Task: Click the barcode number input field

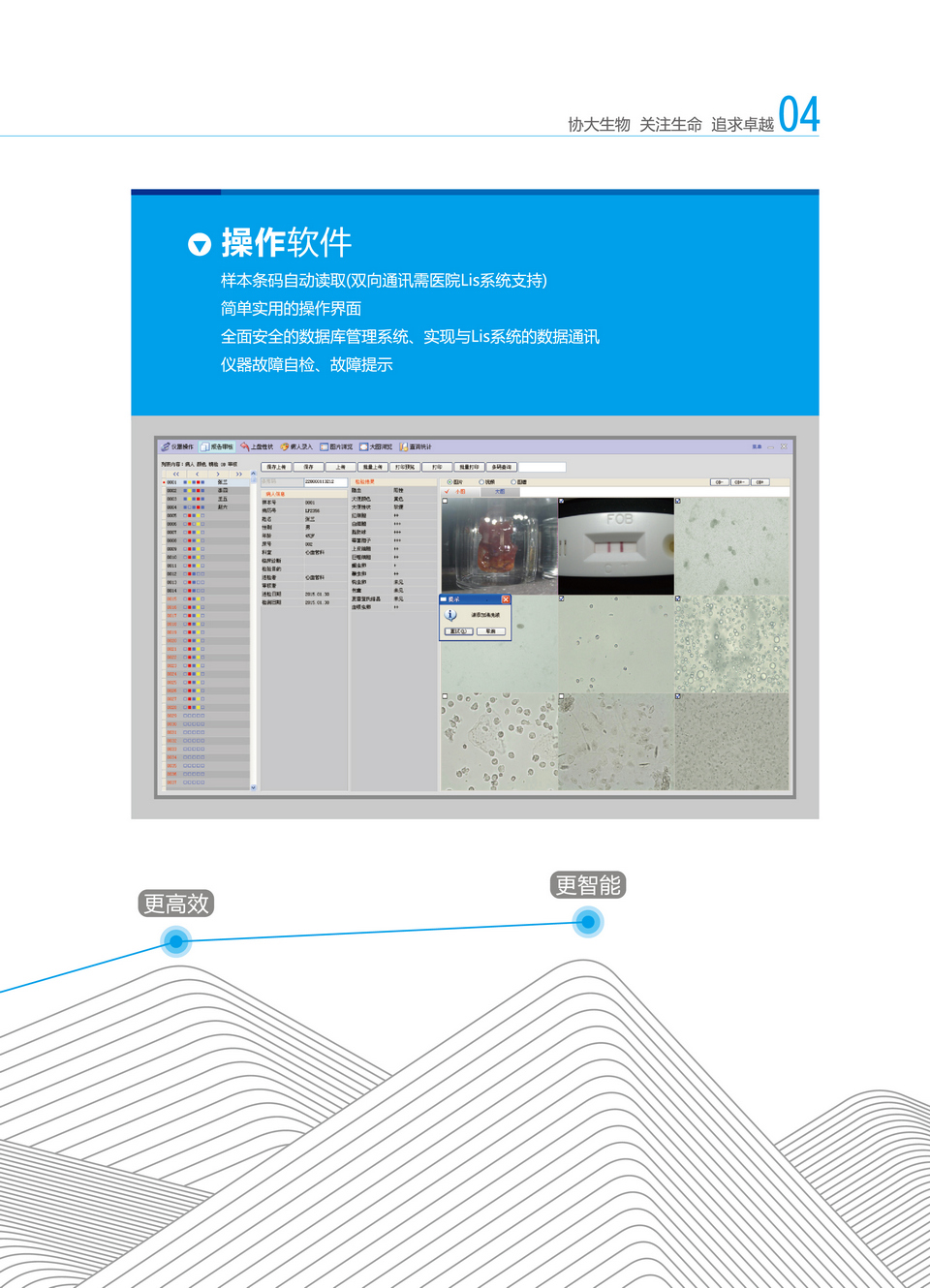Action: click(325, 481)
